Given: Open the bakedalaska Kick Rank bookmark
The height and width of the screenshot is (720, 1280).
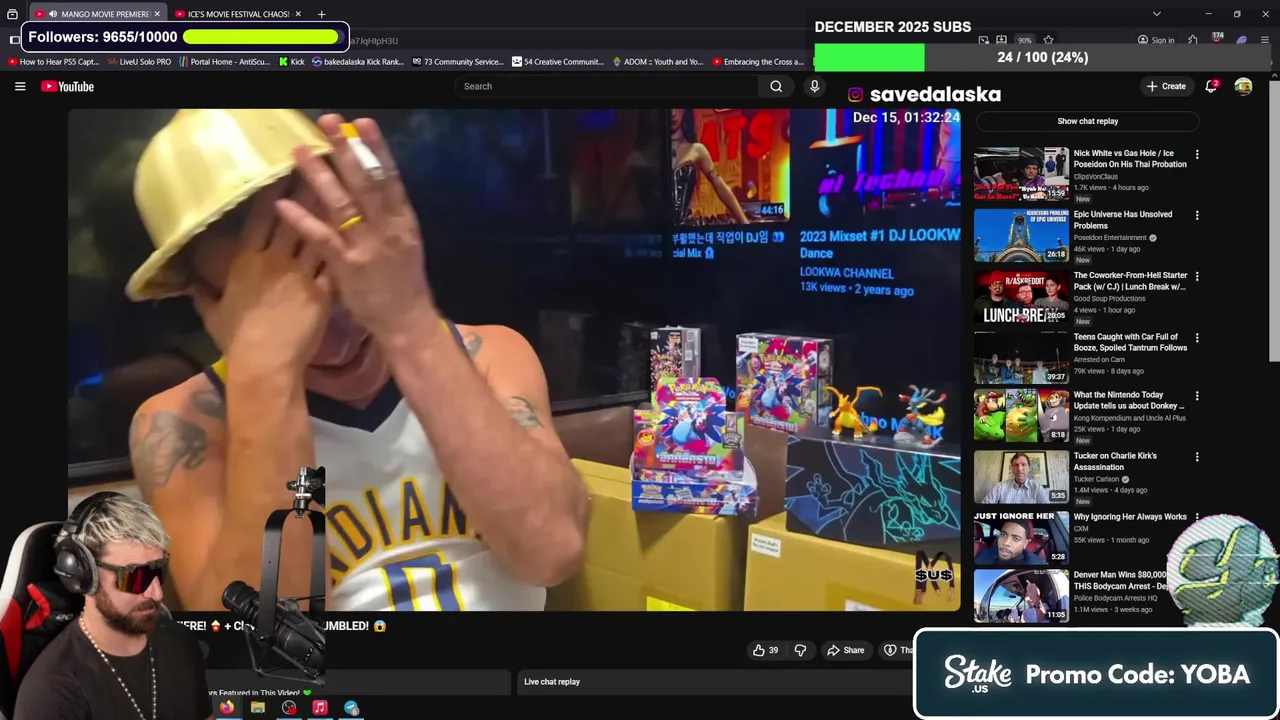Looking at the screenshot, I should point(358,61).
